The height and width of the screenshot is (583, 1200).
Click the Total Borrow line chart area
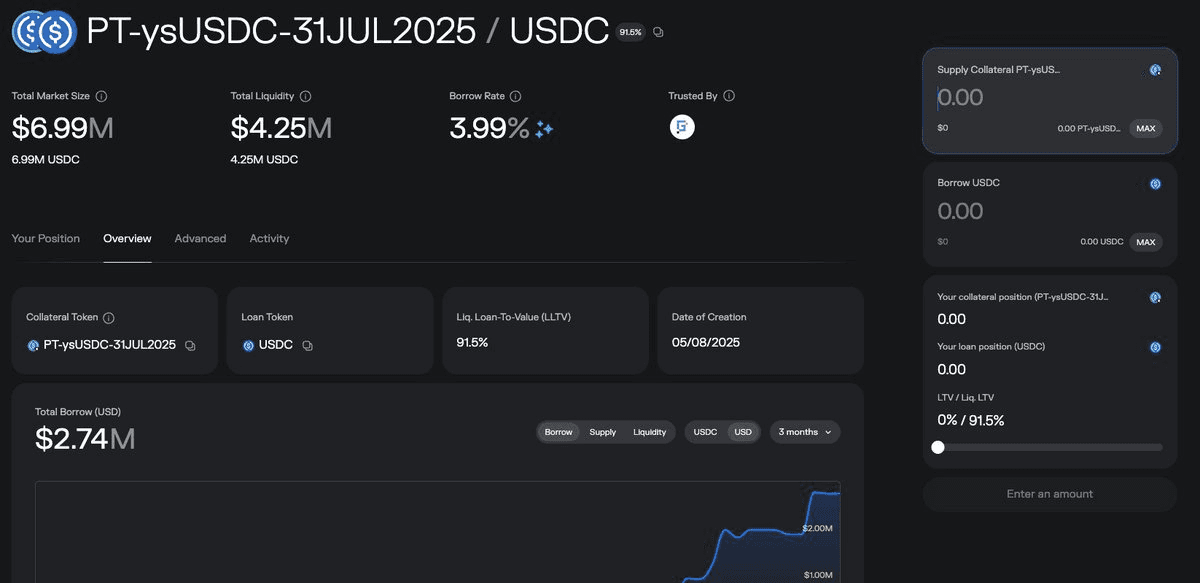click(437, 532)
